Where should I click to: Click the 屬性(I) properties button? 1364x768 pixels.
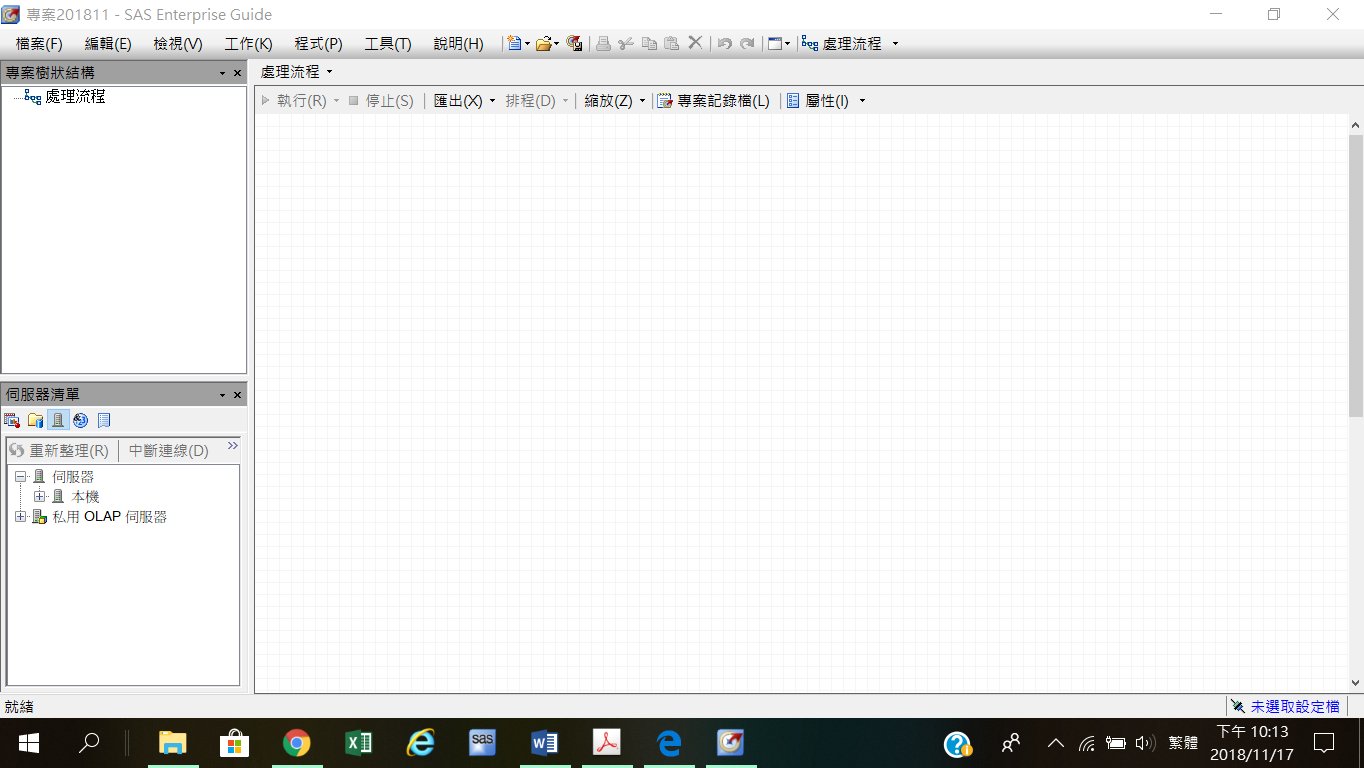pyautogui.click(x=818, y=101)
